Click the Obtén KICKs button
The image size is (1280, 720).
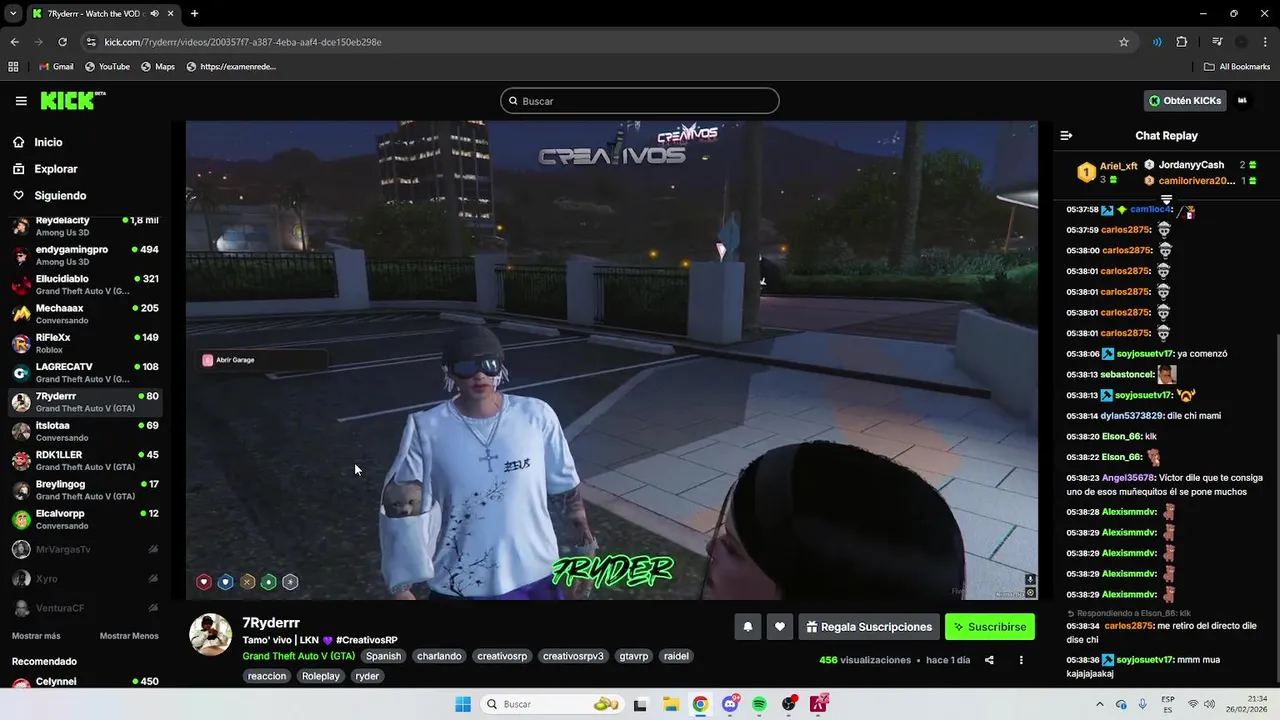coord(1185,101)
